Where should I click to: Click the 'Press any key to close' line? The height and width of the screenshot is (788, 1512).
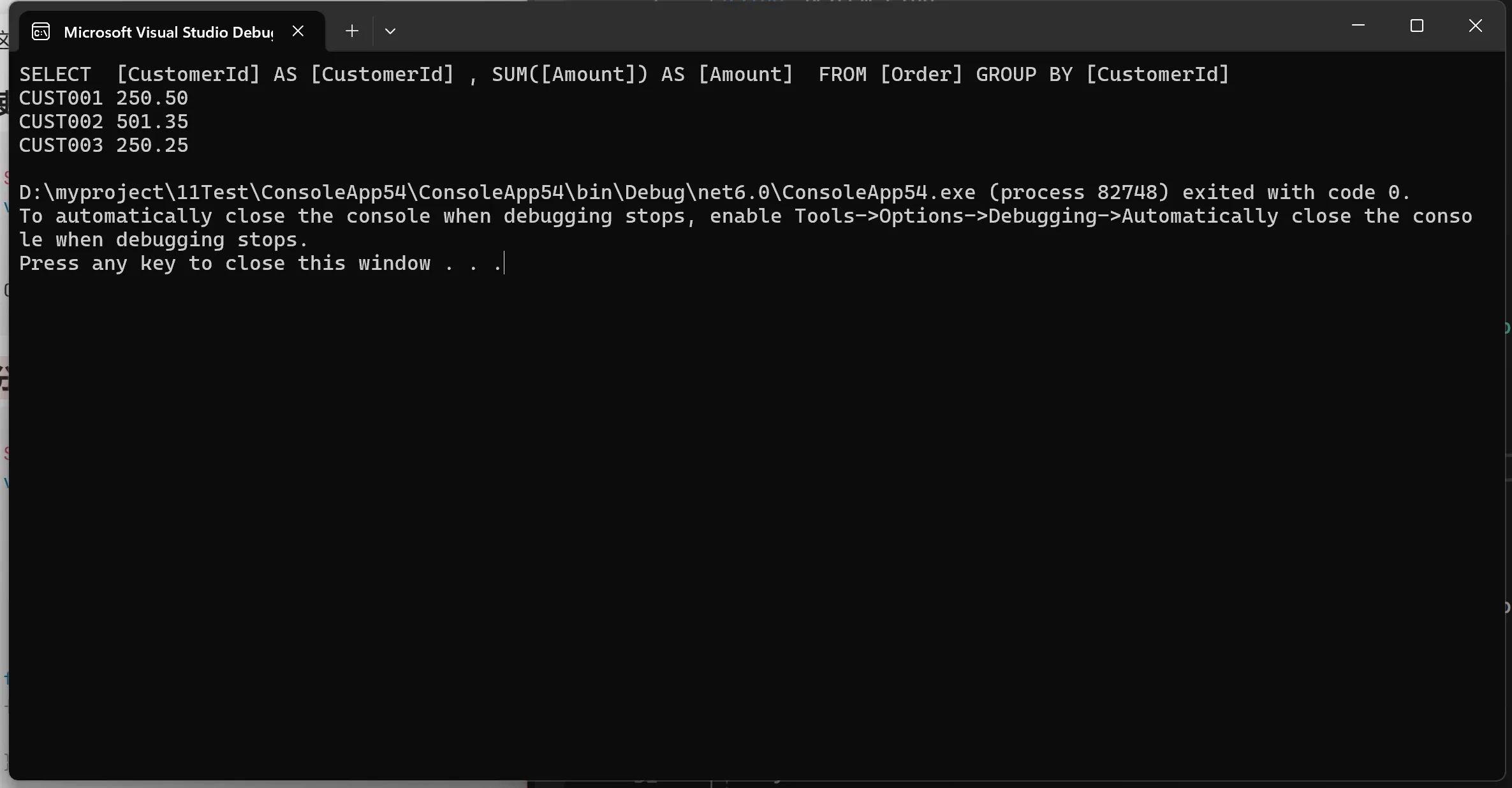pyautogui.click(x=261, y=264)
